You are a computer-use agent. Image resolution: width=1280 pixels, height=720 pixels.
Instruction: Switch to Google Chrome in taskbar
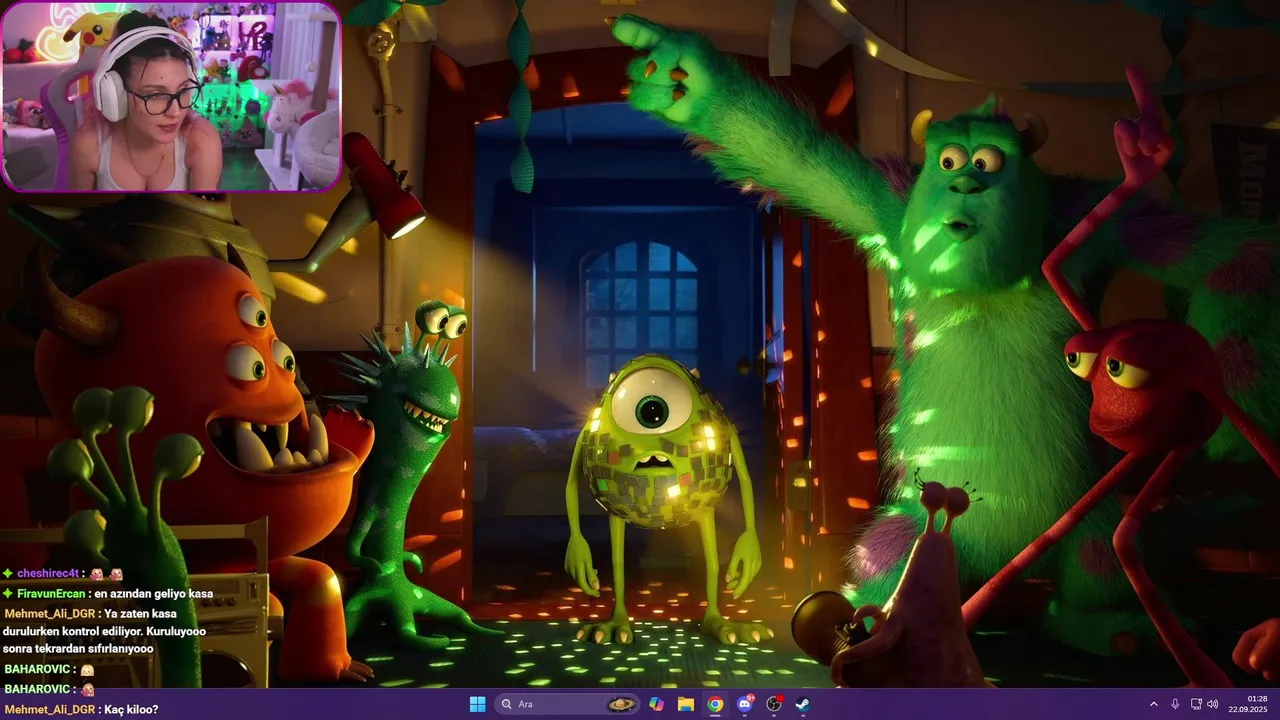[x=715, y=704]
